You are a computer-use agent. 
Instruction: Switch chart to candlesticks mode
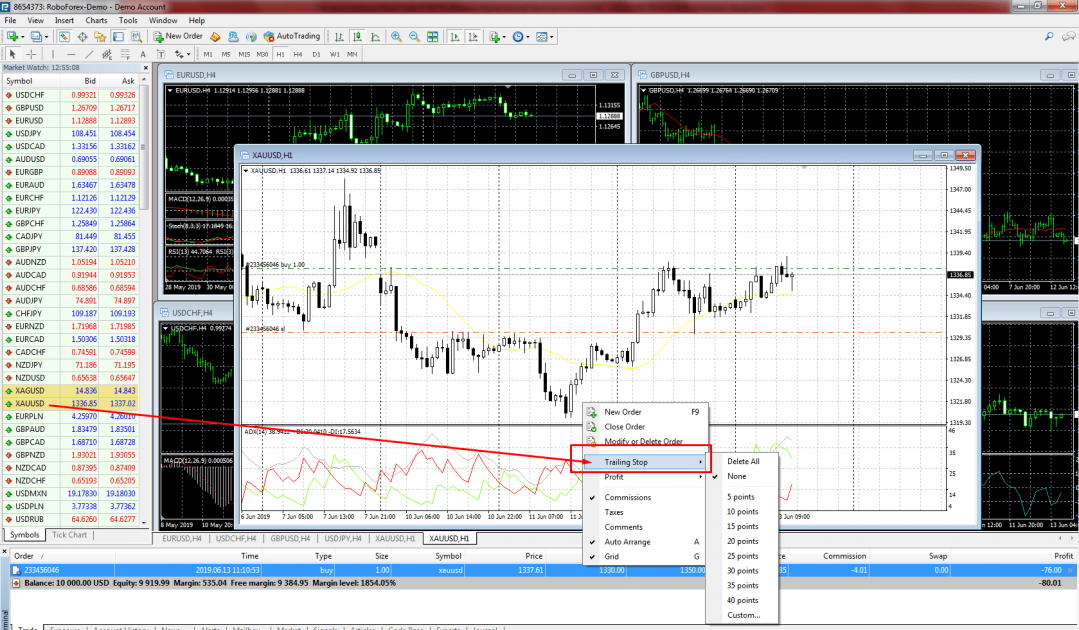click(357, 36)
